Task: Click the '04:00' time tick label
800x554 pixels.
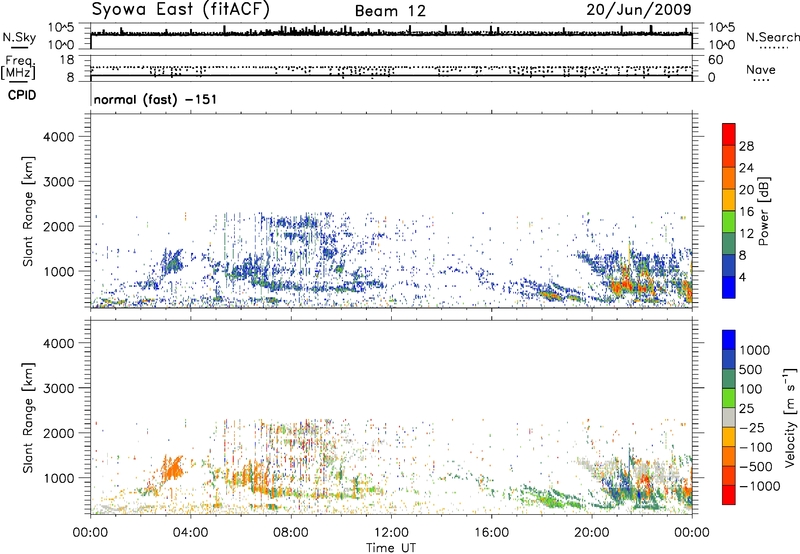Action: [x=190, y=533]
